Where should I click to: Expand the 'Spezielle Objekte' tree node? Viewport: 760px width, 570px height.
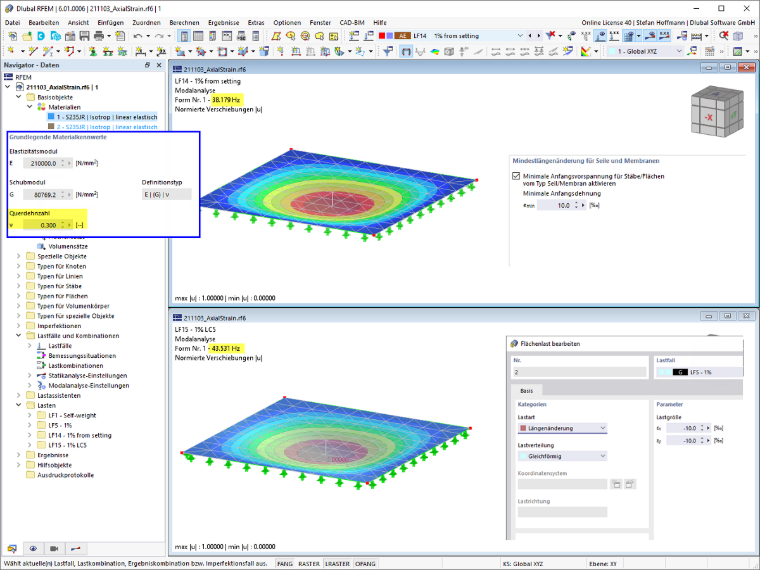[18, 256]
